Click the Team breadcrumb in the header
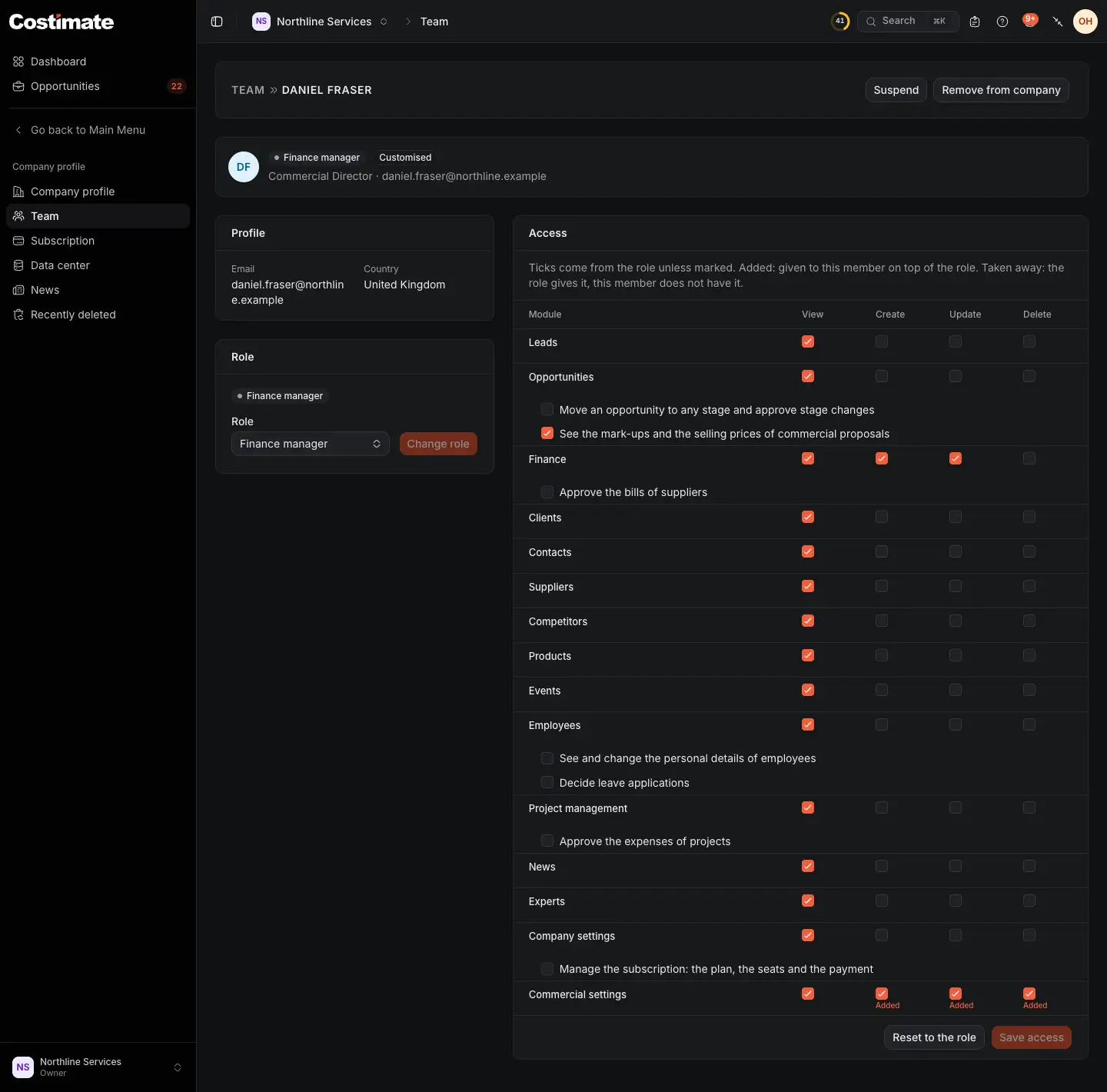The height and width of the screenshot is (1092, 1107). 434,22
